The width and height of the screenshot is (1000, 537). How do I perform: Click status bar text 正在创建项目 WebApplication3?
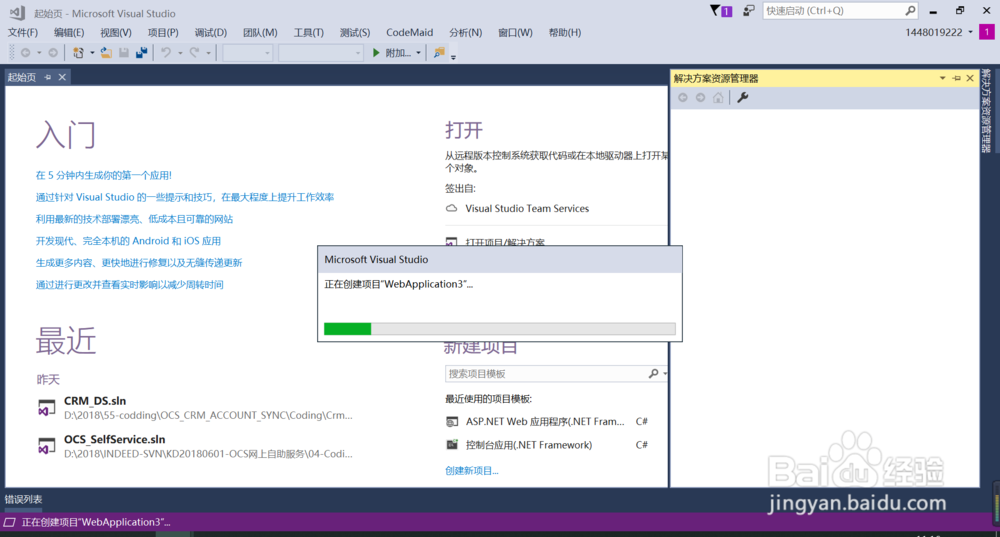pyautogui.click(x=96, y=522)
